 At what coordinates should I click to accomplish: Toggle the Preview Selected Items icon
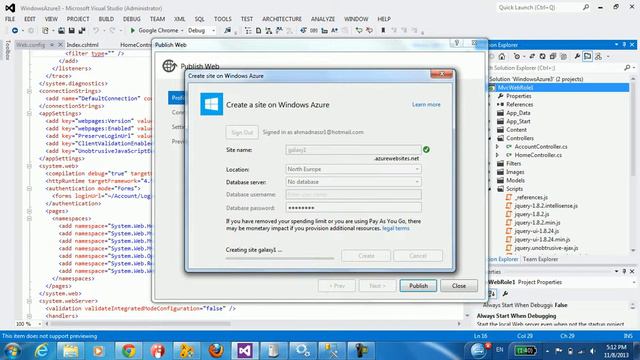pos(587,57)
